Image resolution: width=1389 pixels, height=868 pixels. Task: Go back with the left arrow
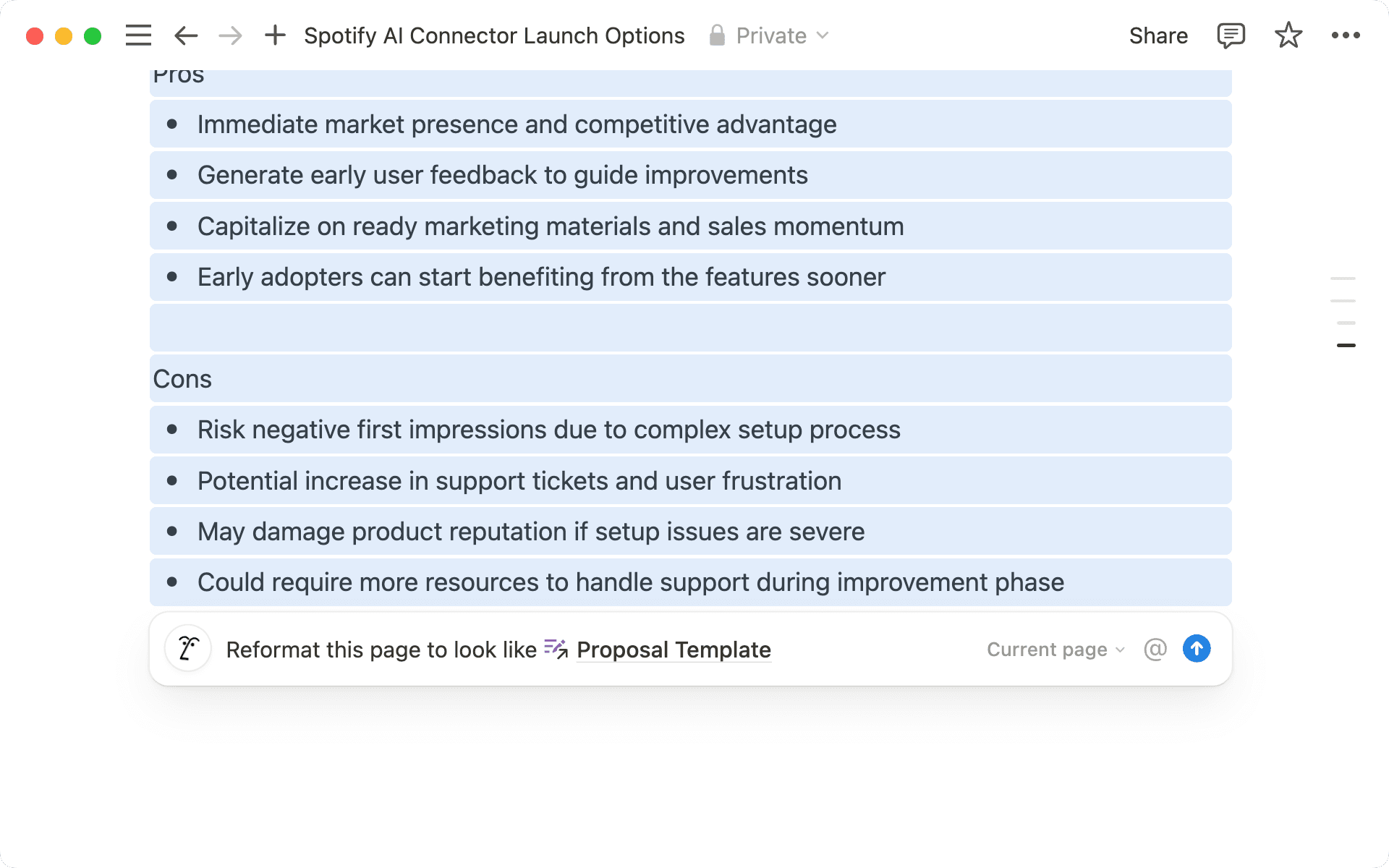(186, 35)
